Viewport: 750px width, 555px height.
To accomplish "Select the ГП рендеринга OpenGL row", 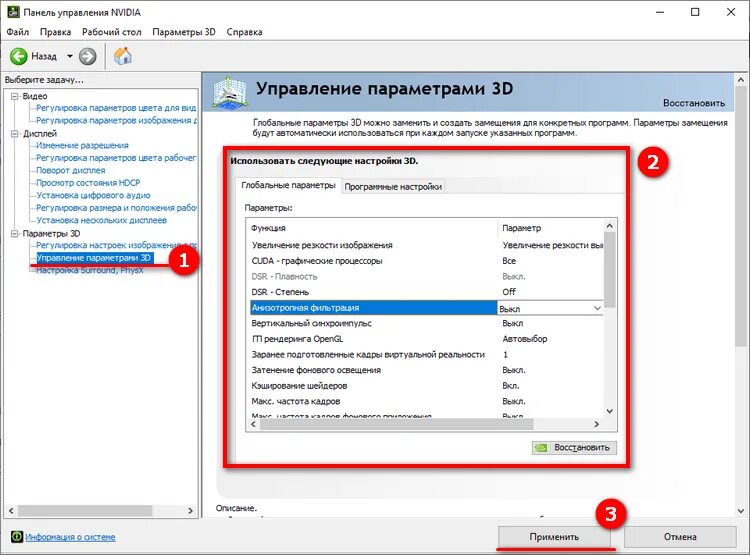I will click(426, 339).
